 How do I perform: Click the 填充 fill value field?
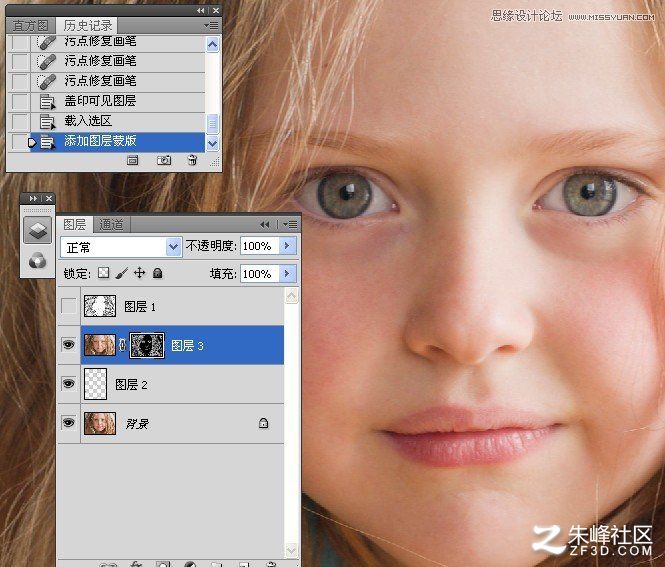point(260,274)
